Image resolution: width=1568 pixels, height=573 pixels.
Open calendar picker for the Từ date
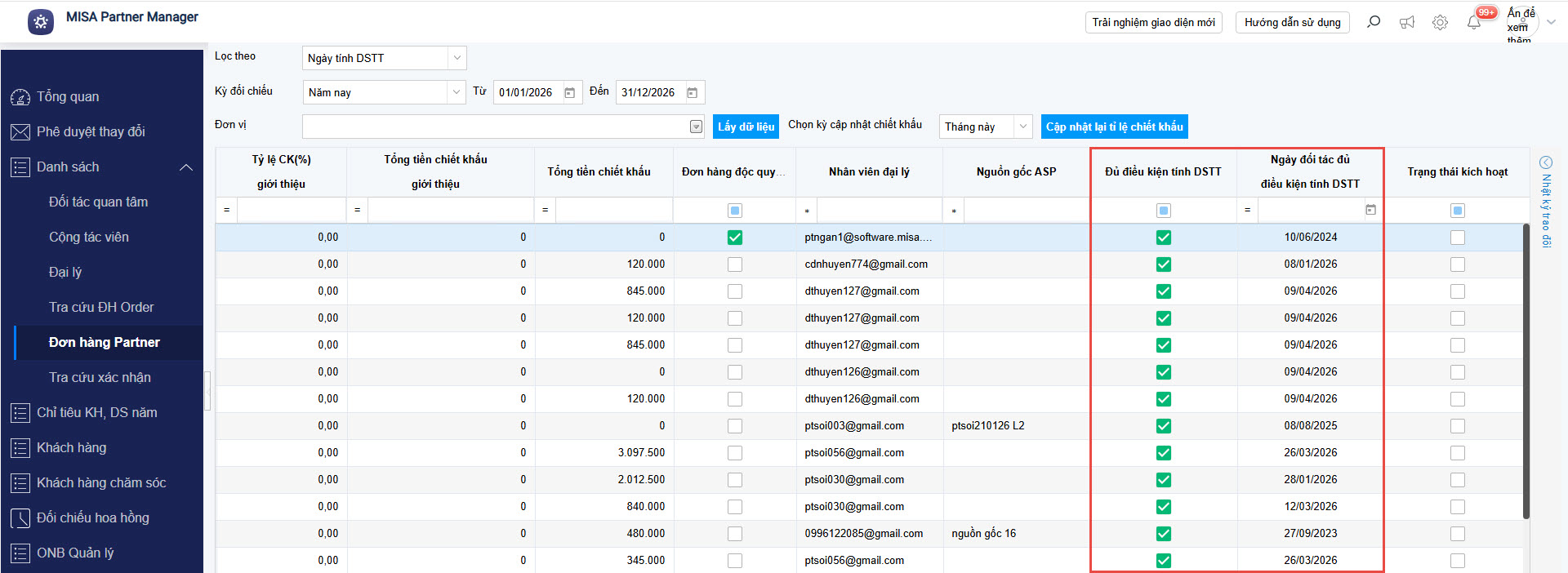[x=570, y=93]
